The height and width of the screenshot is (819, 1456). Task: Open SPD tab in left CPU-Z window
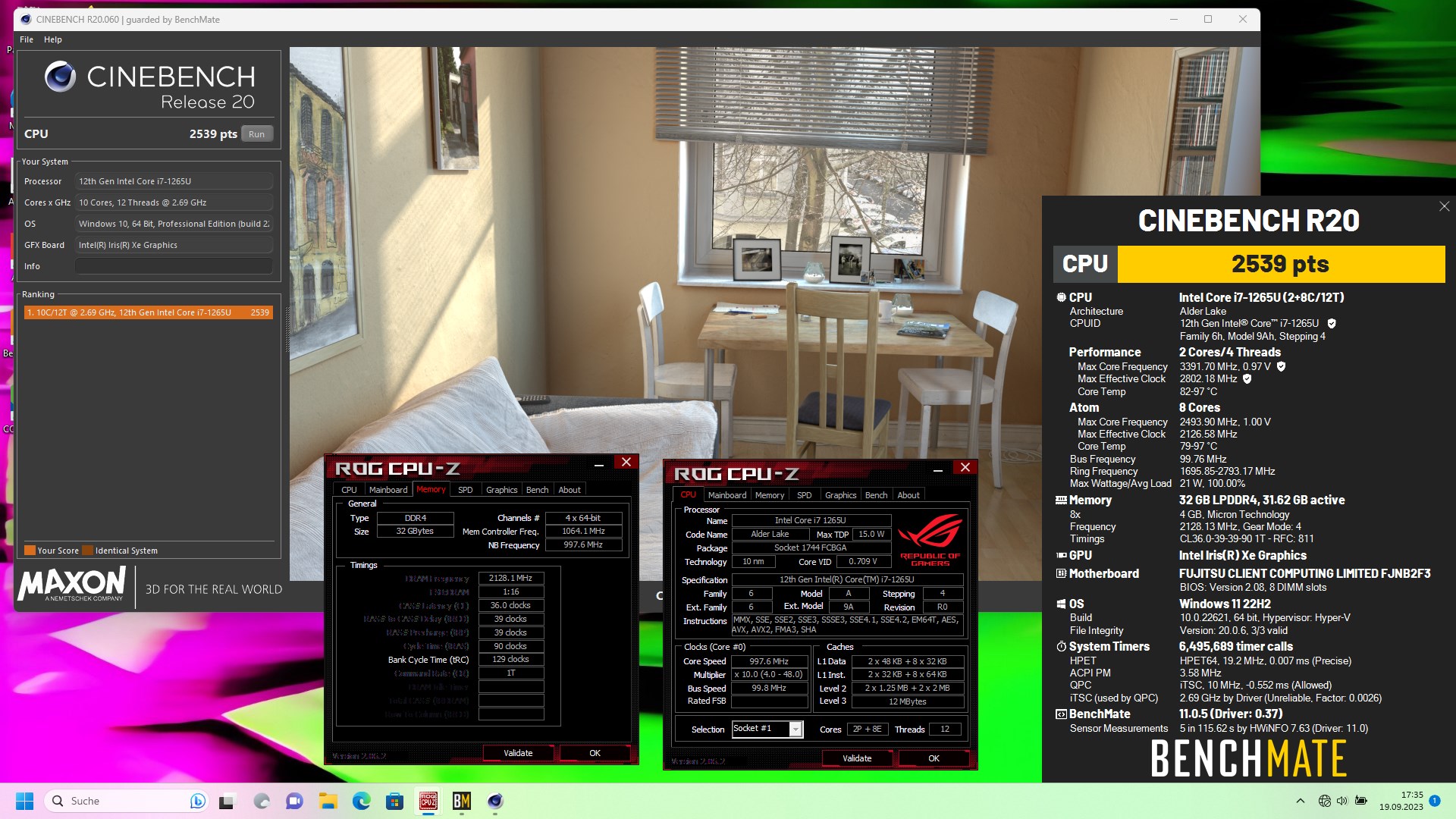pyautogui.click(x=465, y=490)
